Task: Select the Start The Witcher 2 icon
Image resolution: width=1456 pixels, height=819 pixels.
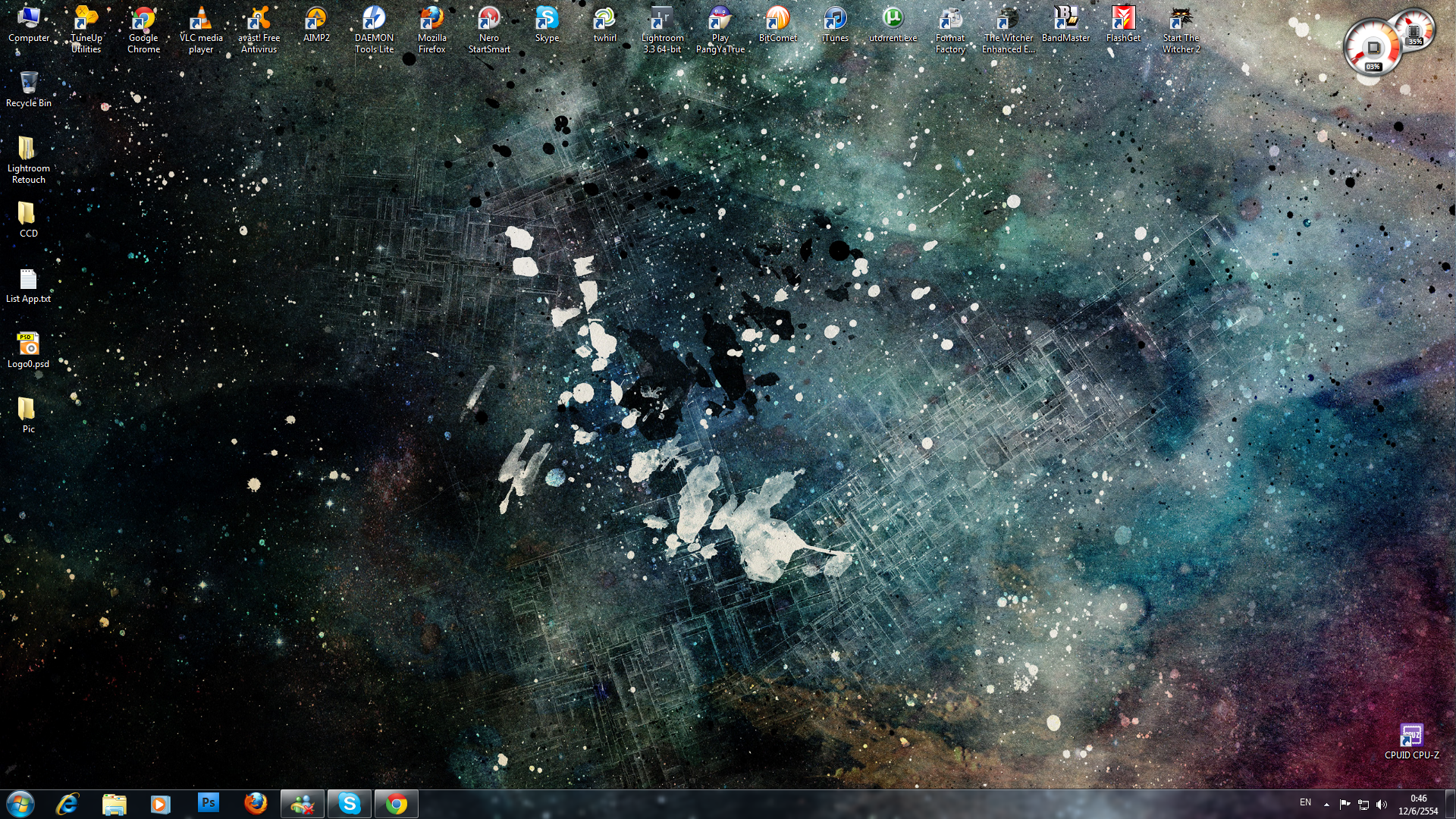Action: 1181,30
